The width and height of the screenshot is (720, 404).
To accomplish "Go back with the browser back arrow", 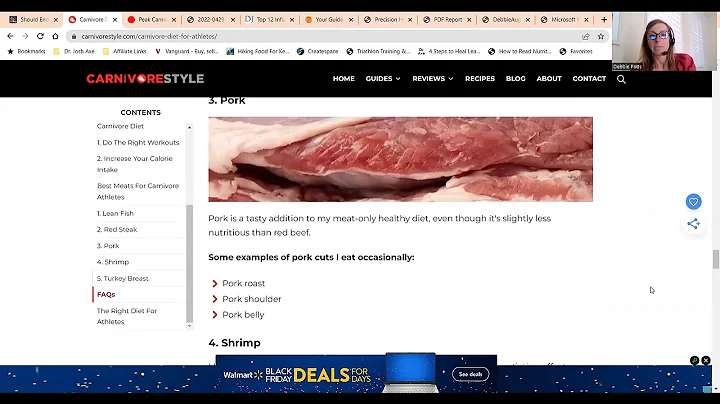I will pyautogui.click(x=10, y=36).
